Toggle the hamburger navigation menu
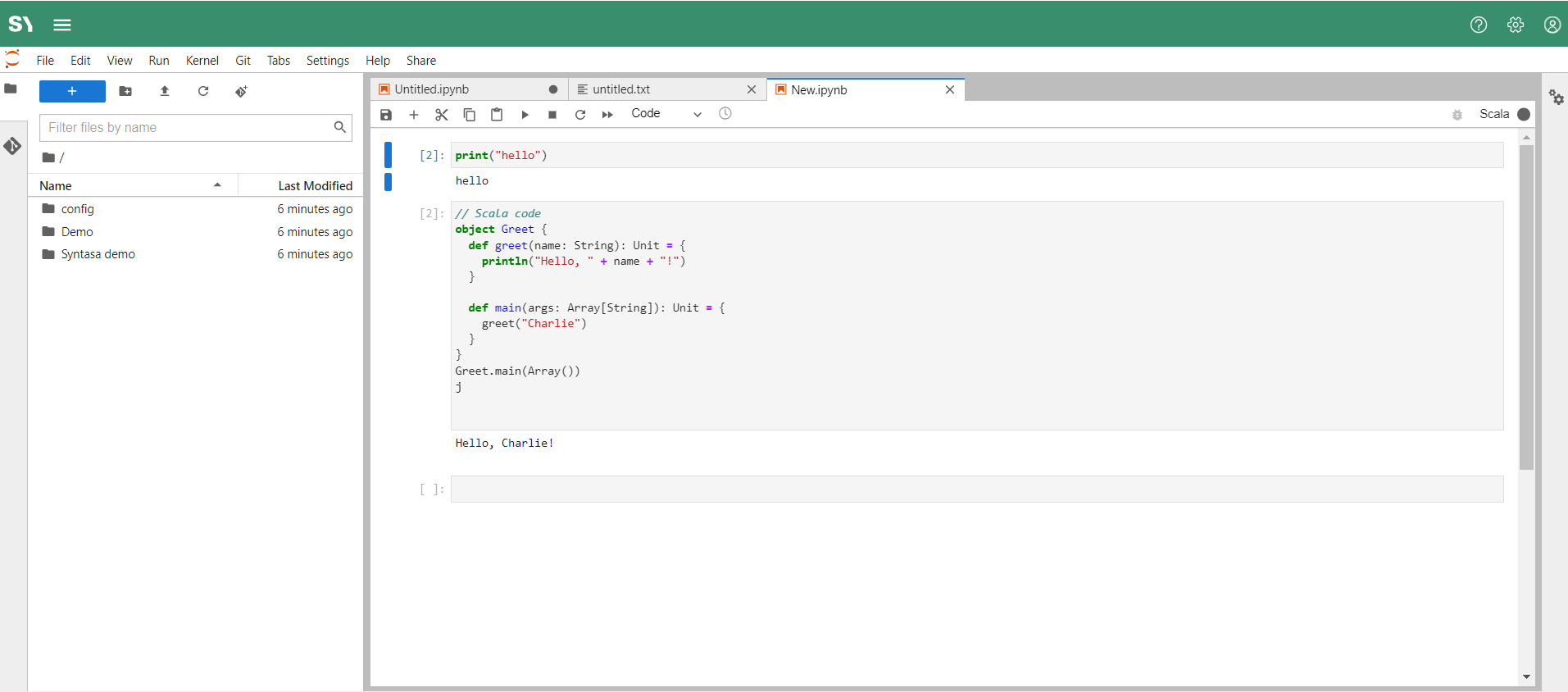1568x692 pixels. click(62, 25)
